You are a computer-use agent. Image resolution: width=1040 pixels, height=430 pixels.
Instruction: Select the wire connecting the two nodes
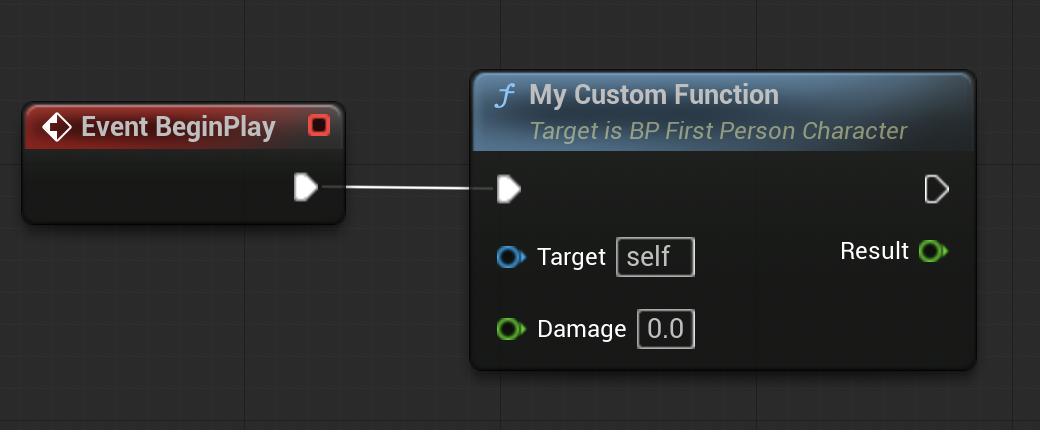[408, 188]
